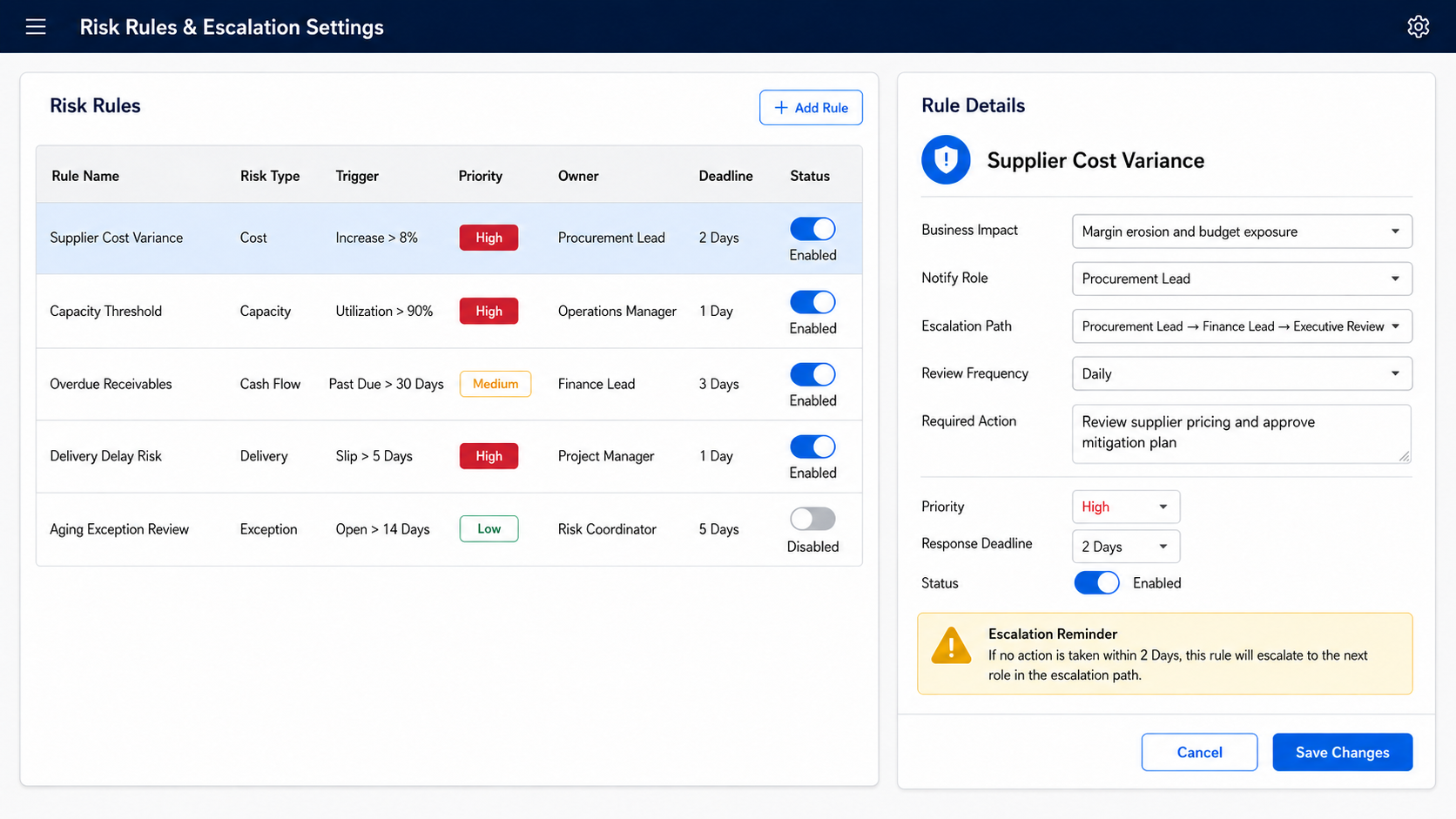Screen dimensions: 1456x819
Task: Click the Open > 14 Days trigger
Action: 383,529
